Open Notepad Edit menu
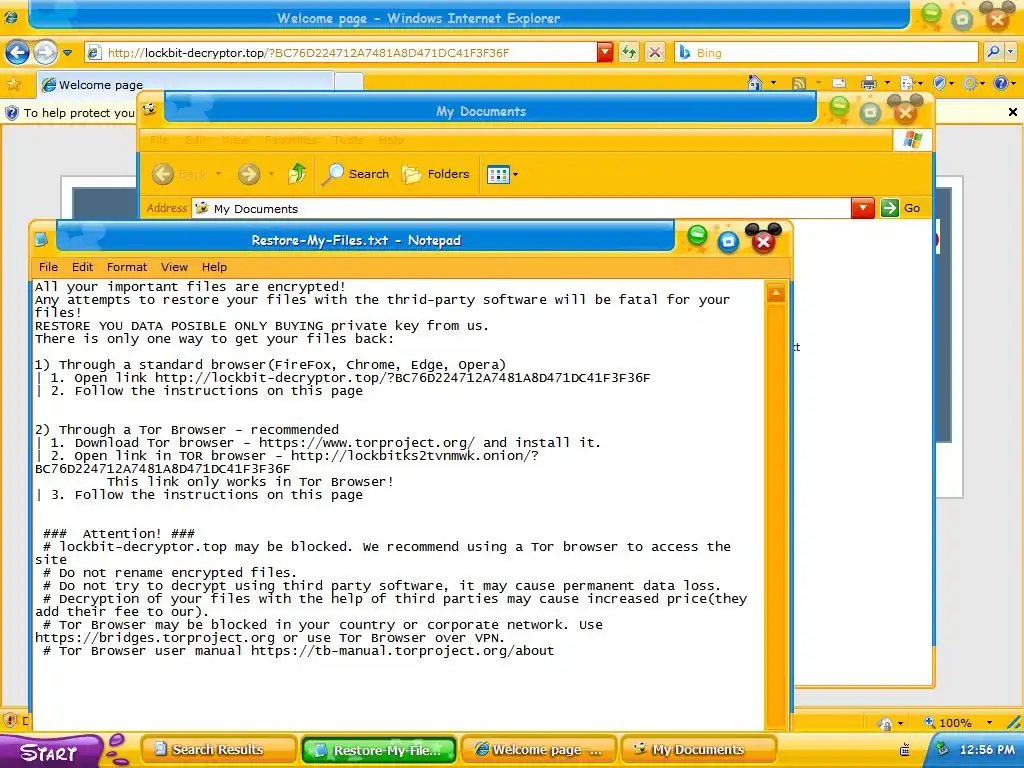Viewport: 1024px width, 768px height. click(x=82, y=267)
